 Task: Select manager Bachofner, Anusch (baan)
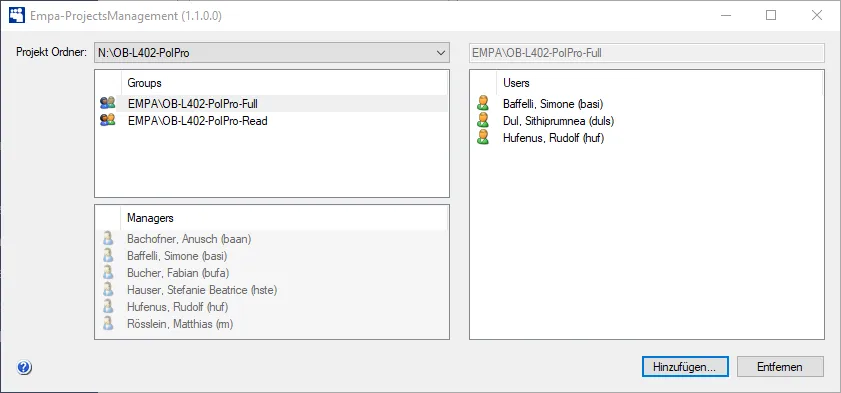pyautogui.click(x=189, y=239)
